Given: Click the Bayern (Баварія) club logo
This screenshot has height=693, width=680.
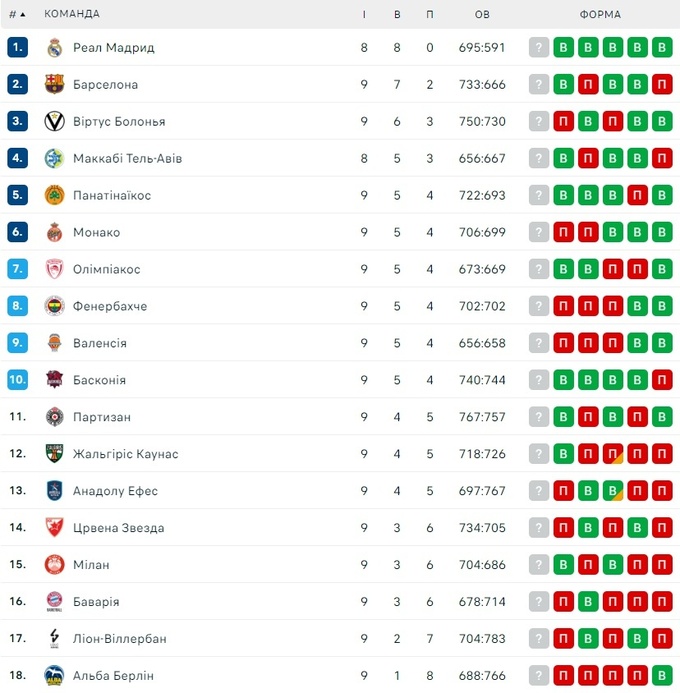Looking at the screenshot, I should 55,602.
